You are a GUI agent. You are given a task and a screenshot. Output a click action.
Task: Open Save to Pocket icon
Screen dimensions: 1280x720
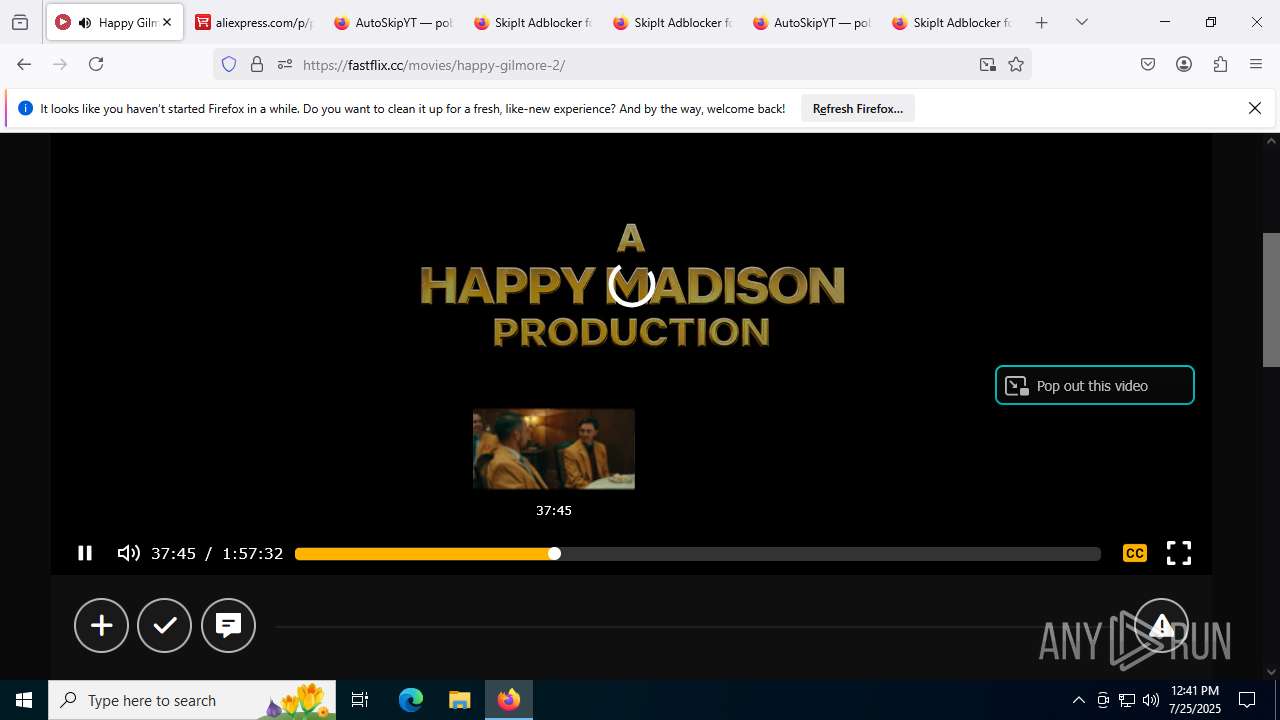(x=1148, y=64)
